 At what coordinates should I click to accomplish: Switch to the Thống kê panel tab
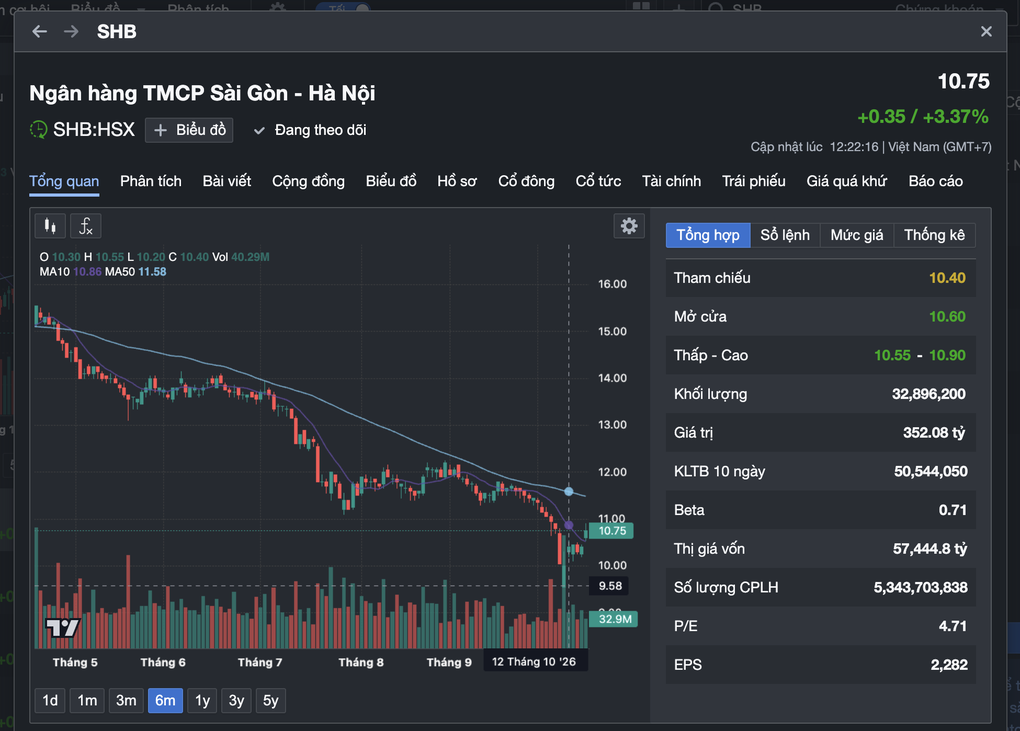click(934, 235)
